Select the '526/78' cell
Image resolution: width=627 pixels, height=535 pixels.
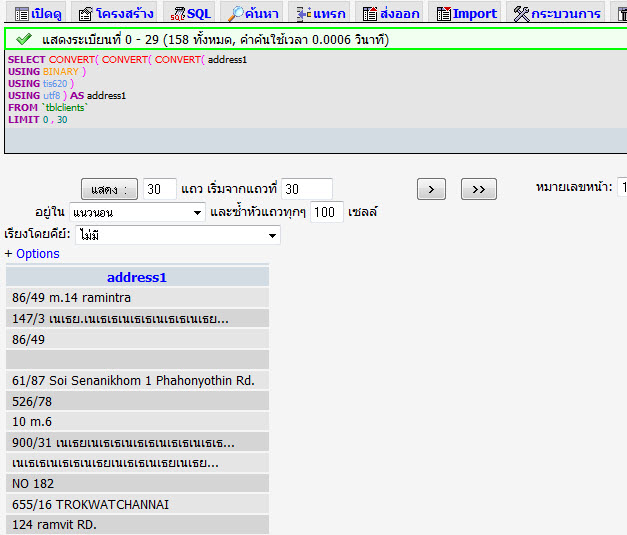click(x=138, y=401)
